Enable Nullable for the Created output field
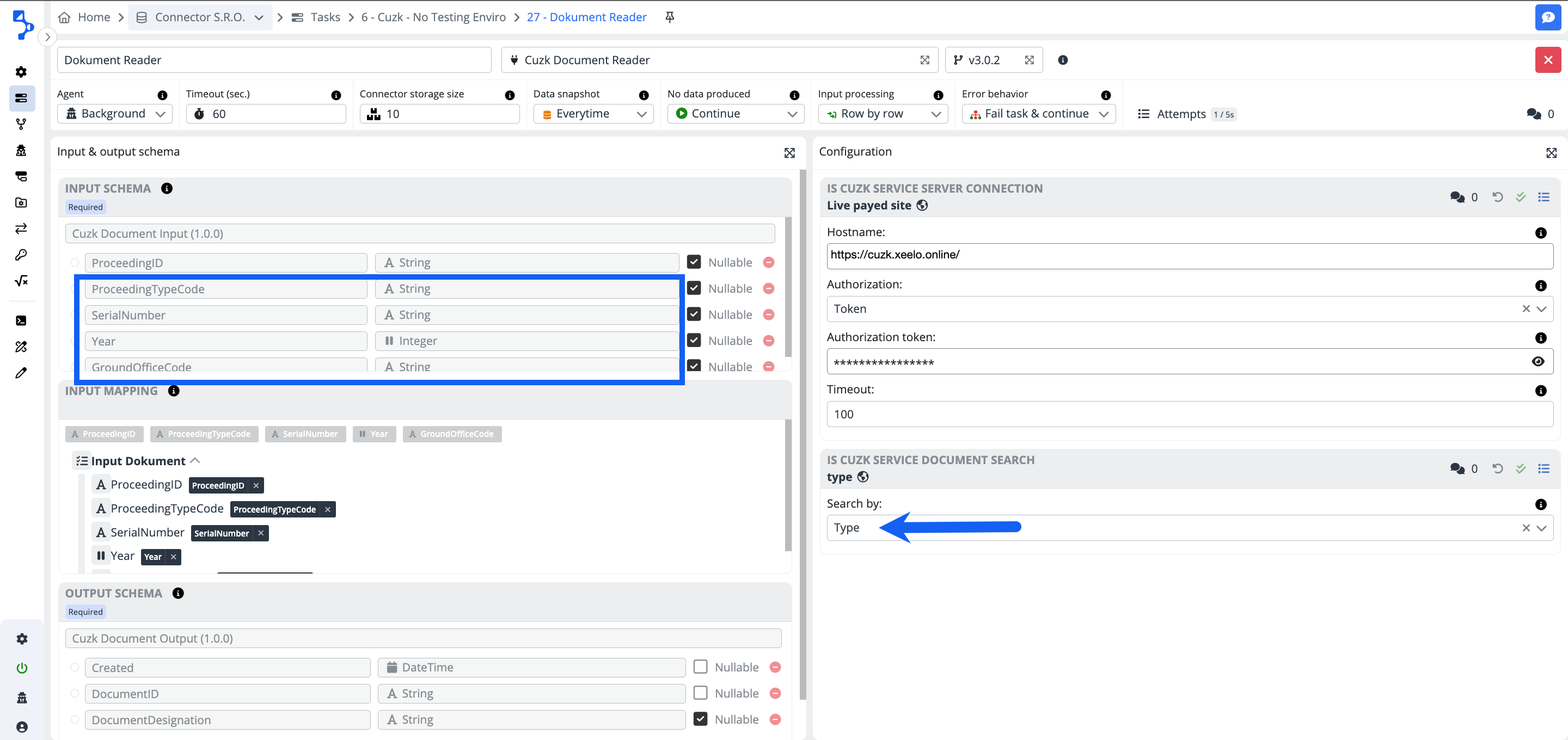Image resolution: width=1568 pixels, height=740 pixels. pyautogui.click(x=701, y=667)
